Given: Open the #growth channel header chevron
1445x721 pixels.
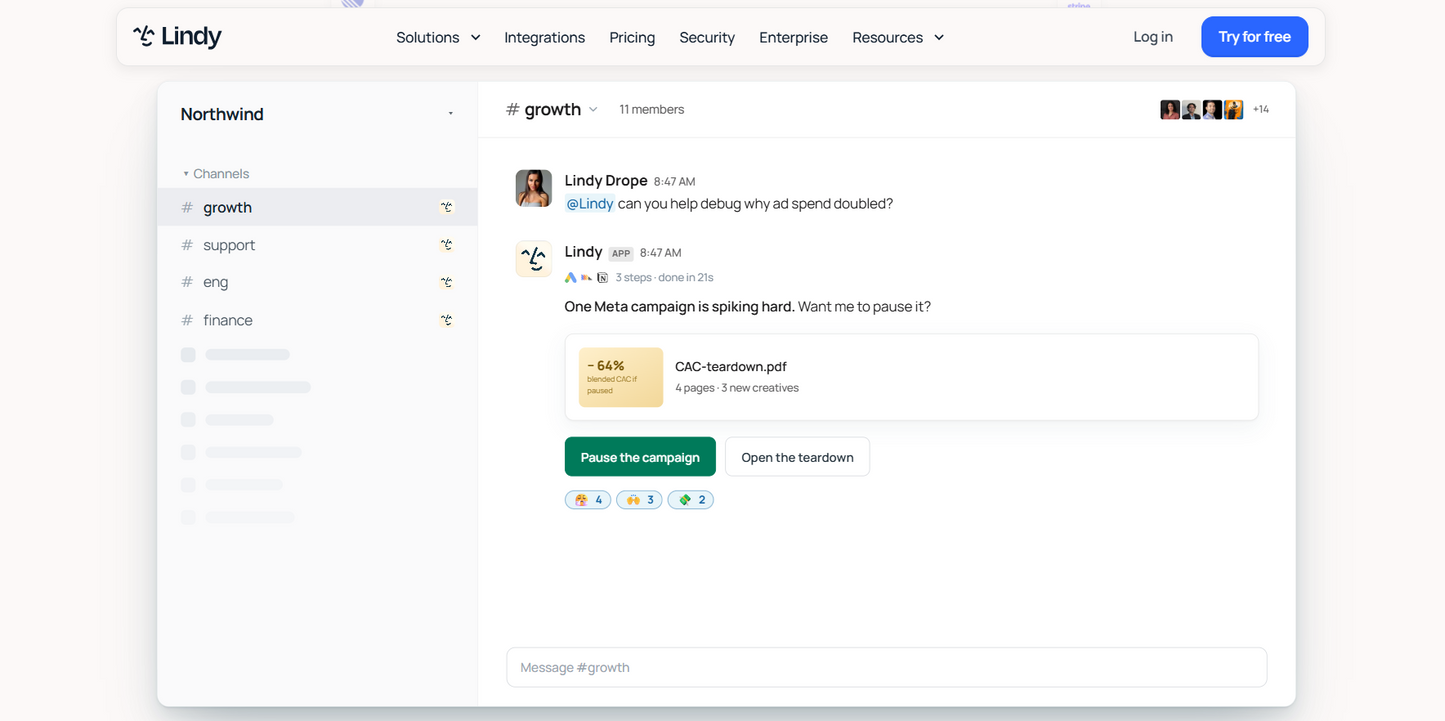Looking at the screenshot, I should pos(593,110).
